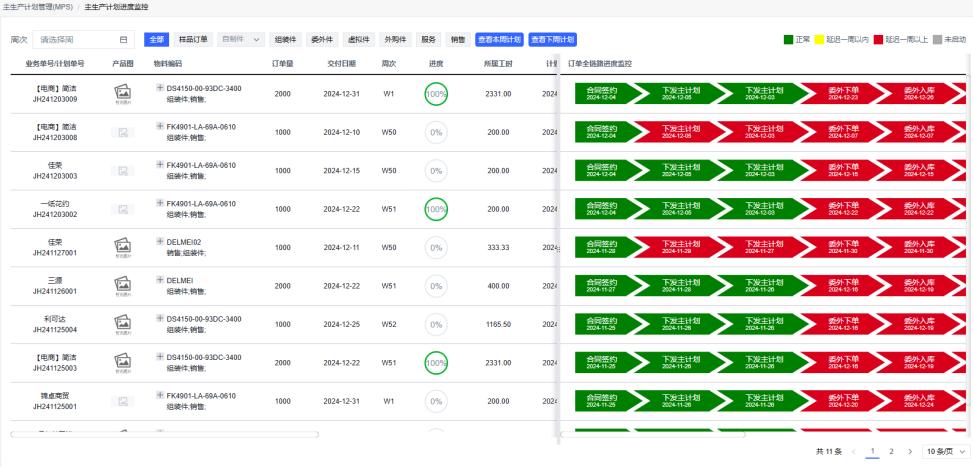Open product image for order JH241127001
The height and width of the screenshot is (467, 973).
point(123,247)
